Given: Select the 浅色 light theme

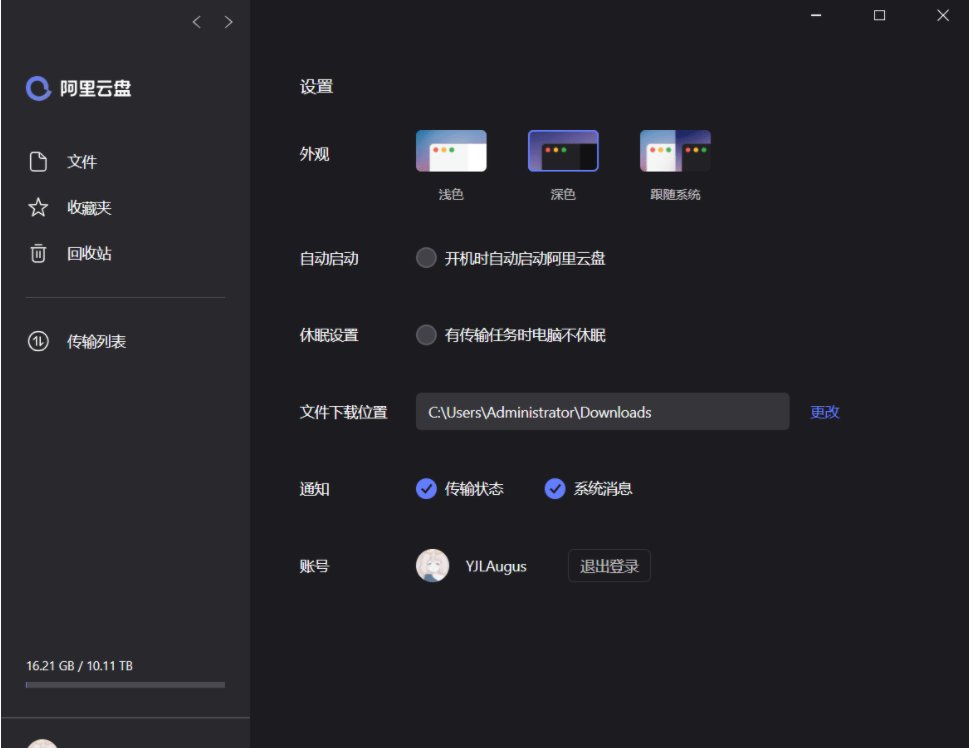Looking at the screenshot, I should [x=450, y=150].
